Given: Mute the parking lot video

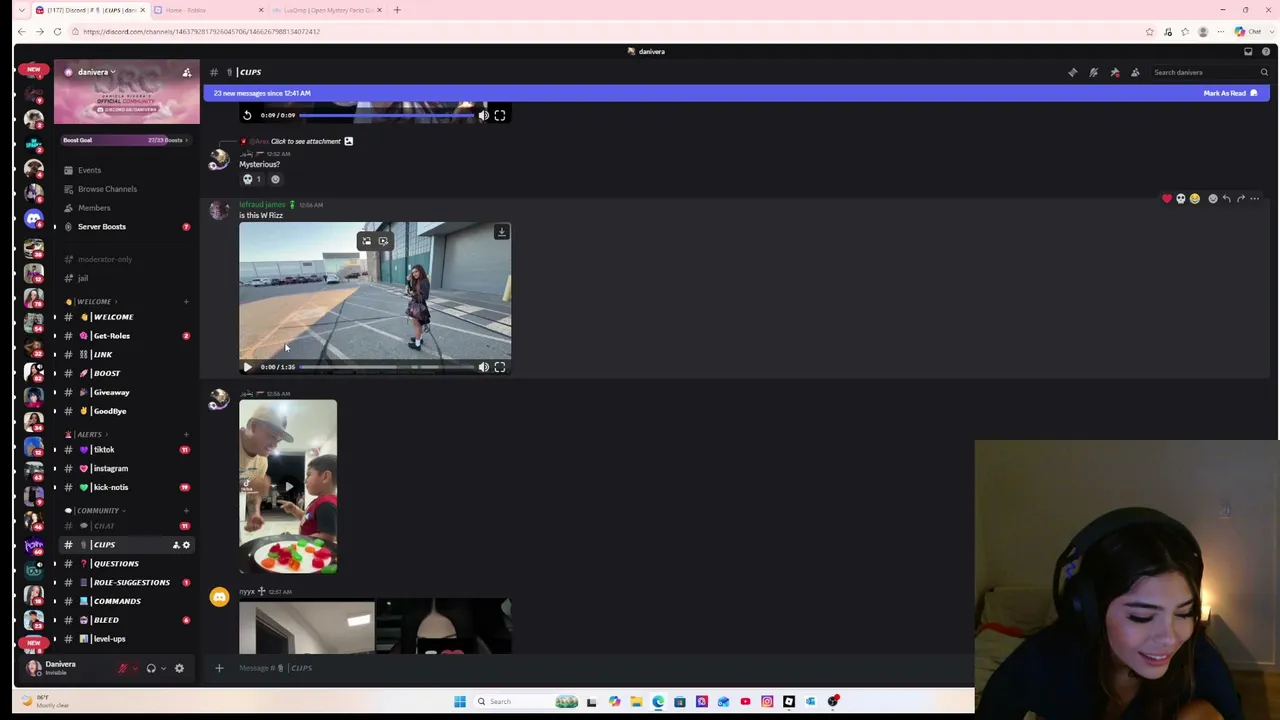Looking at the screenshot, I should click(x=484, y=367).
